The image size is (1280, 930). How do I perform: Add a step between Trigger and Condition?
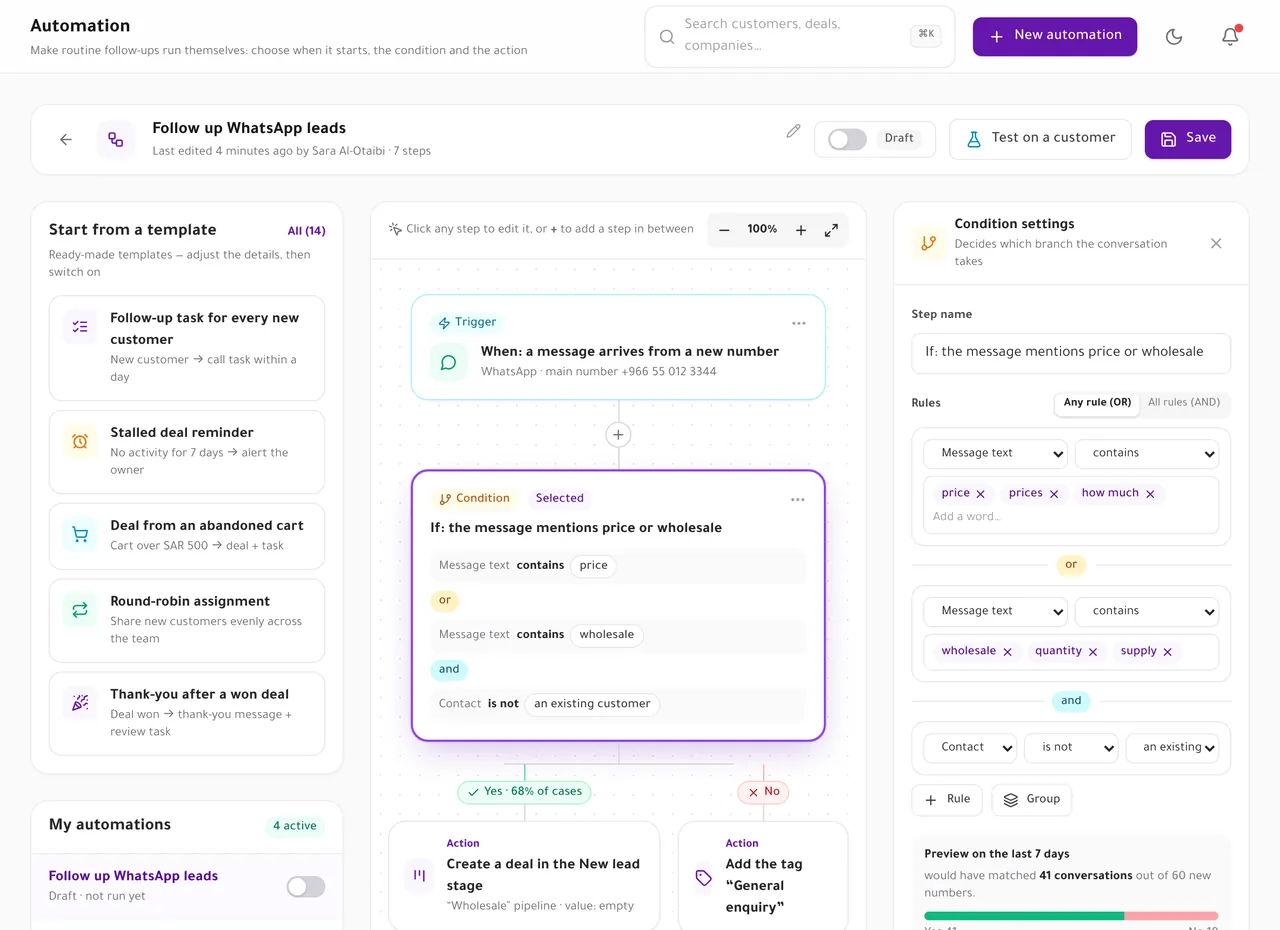618,435
